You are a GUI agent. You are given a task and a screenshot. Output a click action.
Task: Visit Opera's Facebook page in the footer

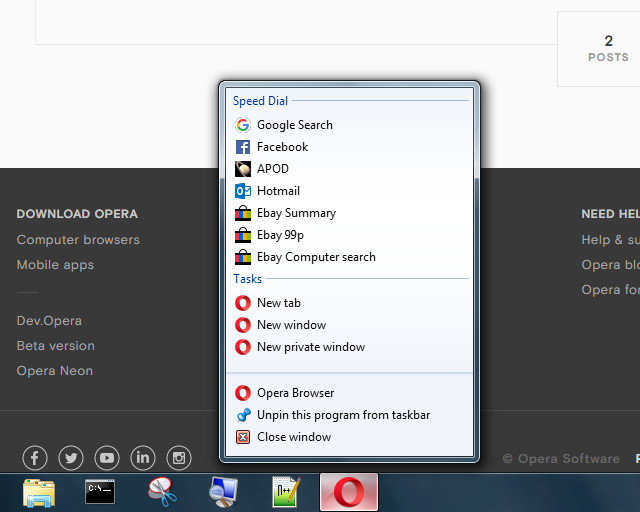pyautogui.click(x=35, y=458)
